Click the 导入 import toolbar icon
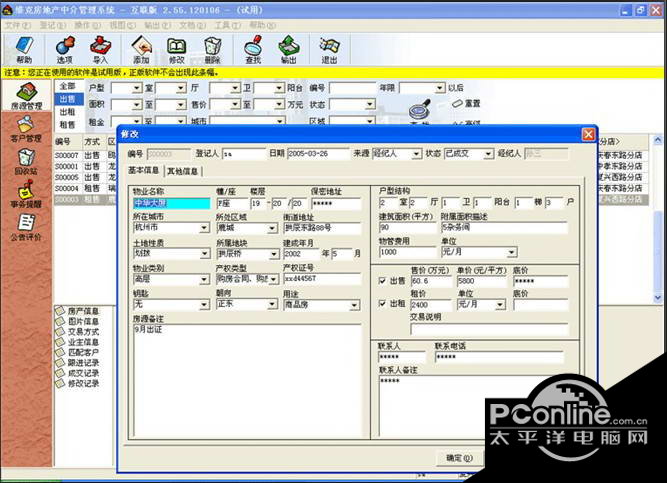The width and height of the screenshot is (667, 483). pyautogui.click(x=100, y=50)
